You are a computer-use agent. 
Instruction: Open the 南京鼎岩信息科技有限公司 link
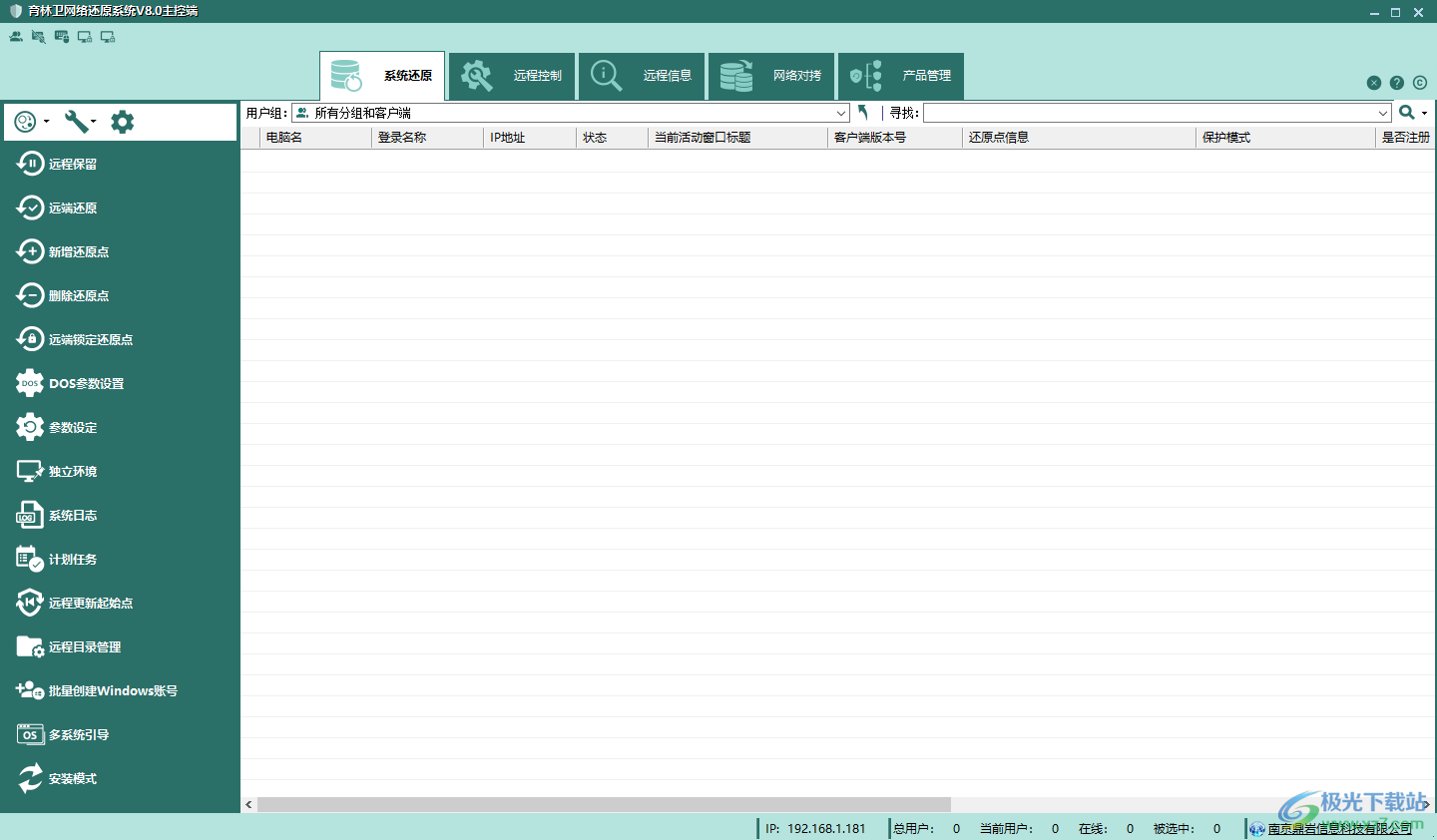tap(1339, 828)
